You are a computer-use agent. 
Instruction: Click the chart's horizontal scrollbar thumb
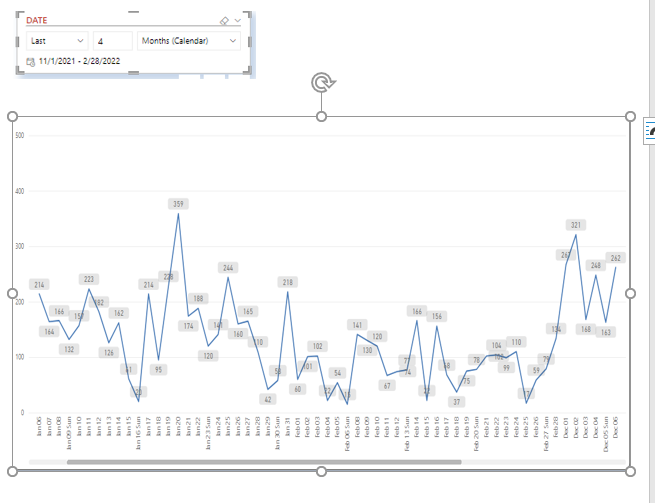[x=264, y=462]
